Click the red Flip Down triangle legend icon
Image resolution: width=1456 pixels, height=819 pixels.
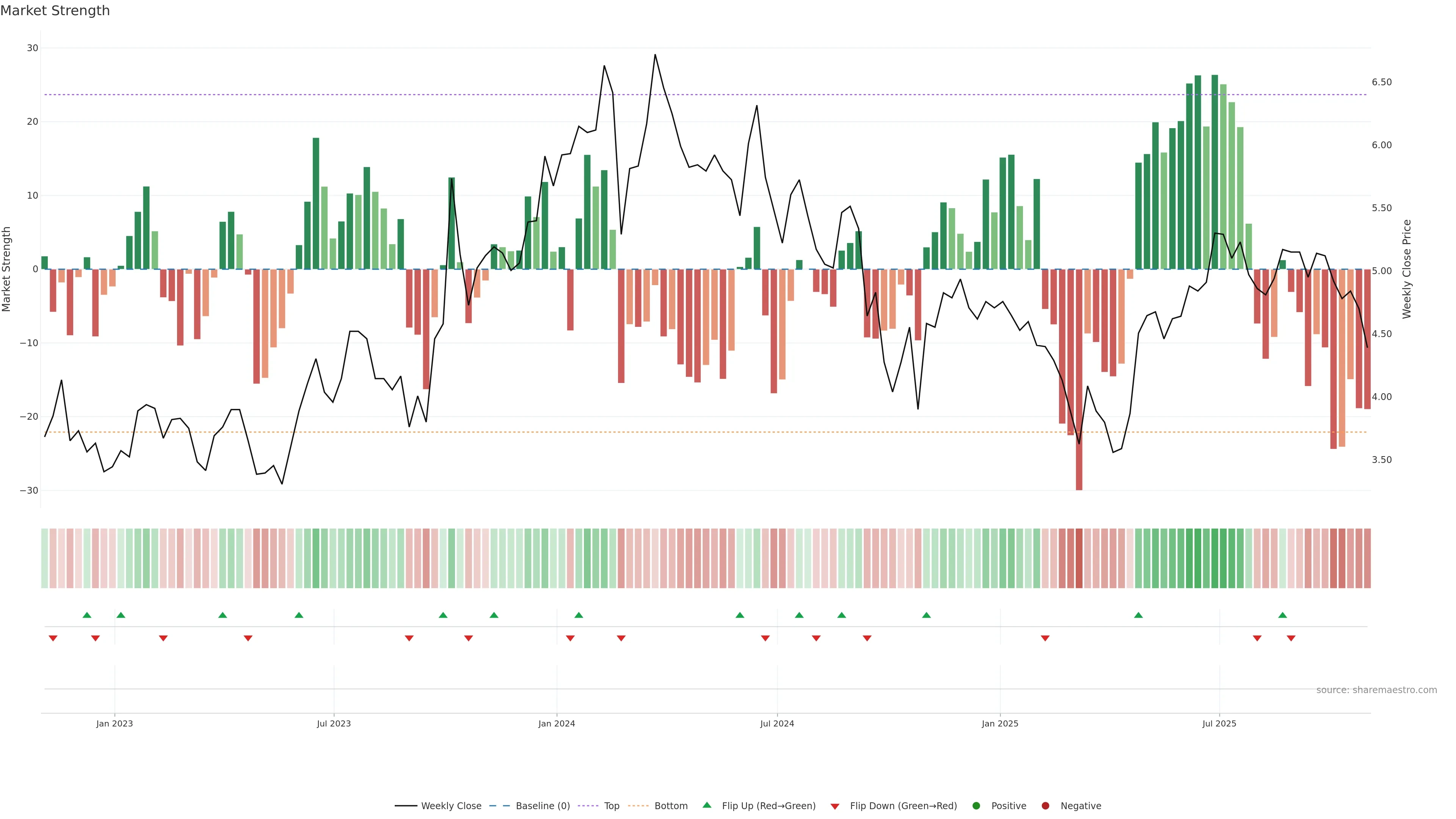pyautogui.click(x=835, y=806)
